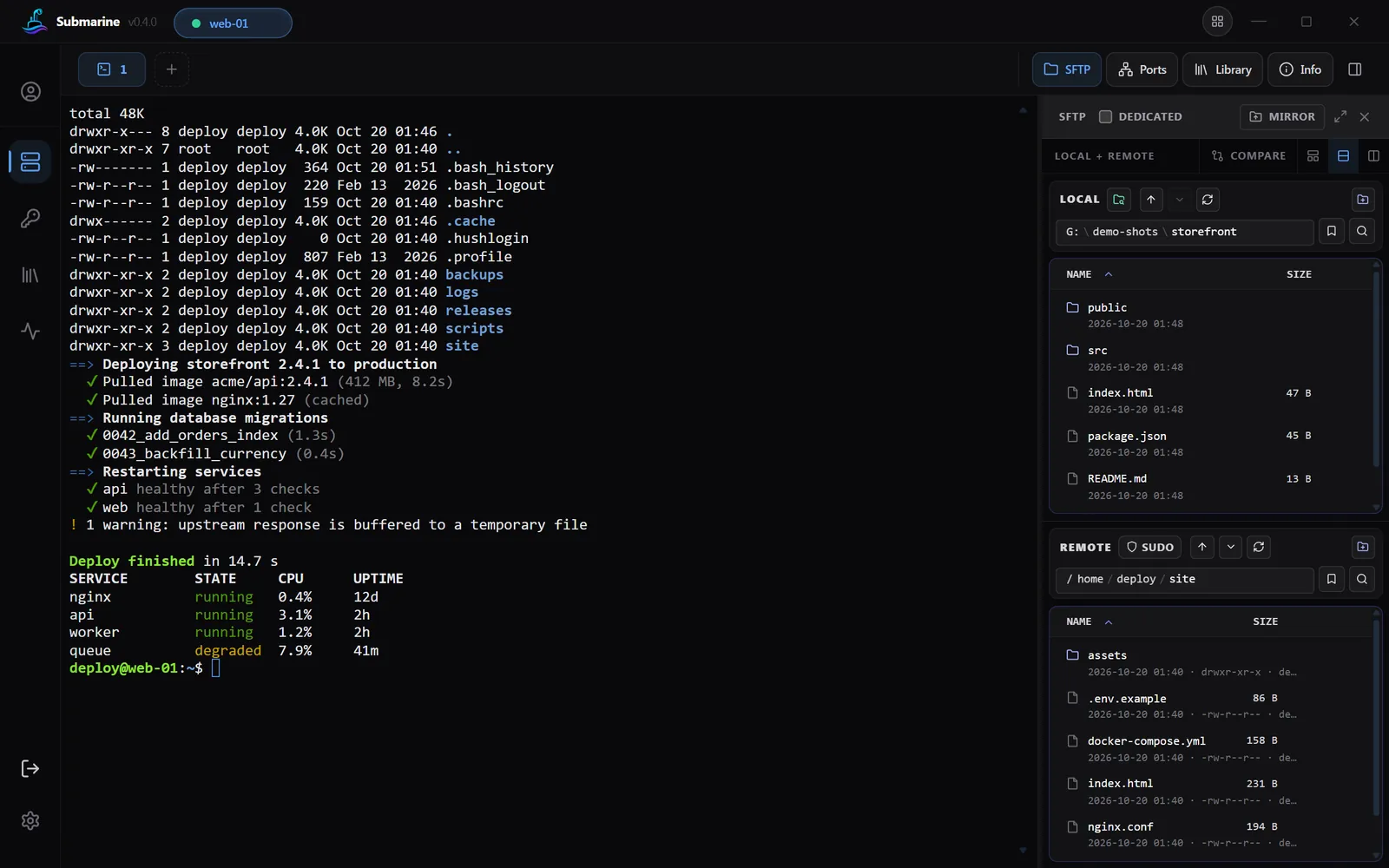1389x868 pixels.
Task: Open the profile icon in the left sidebar
Action: (x=30, y=92)
